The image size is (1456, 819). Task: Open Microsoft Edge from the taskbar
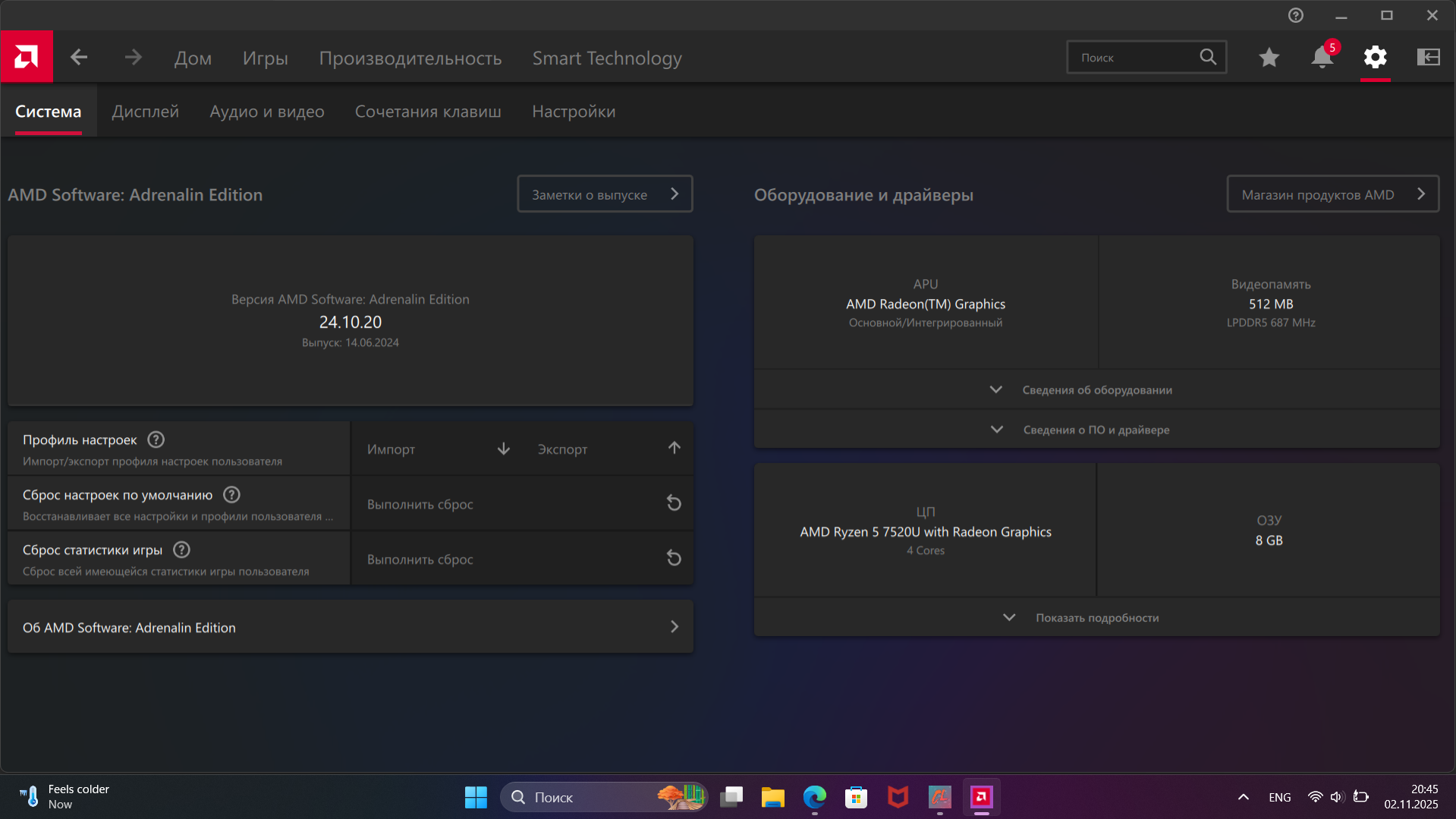[x=814, y=797]
